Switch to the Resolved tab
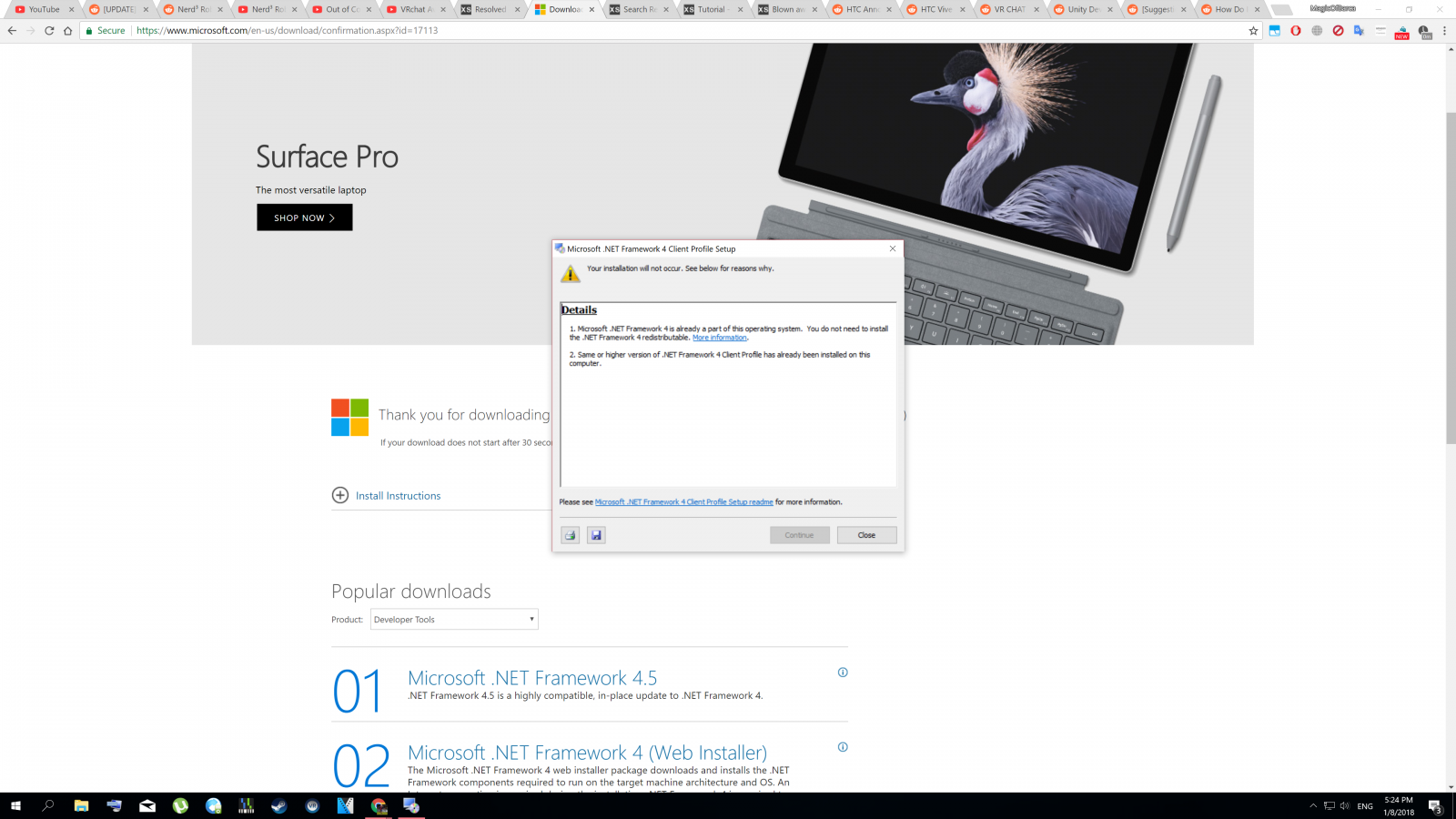 pos(489,9)
